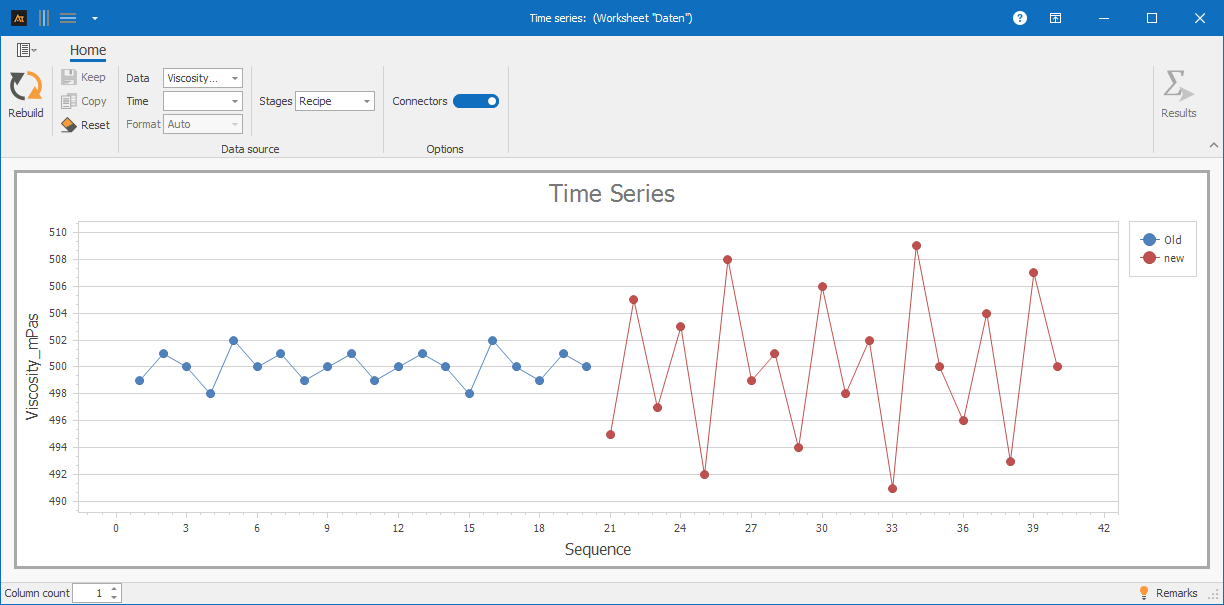
Task: Expand the Stages Recipe dropdown
Action: point(334,101)
